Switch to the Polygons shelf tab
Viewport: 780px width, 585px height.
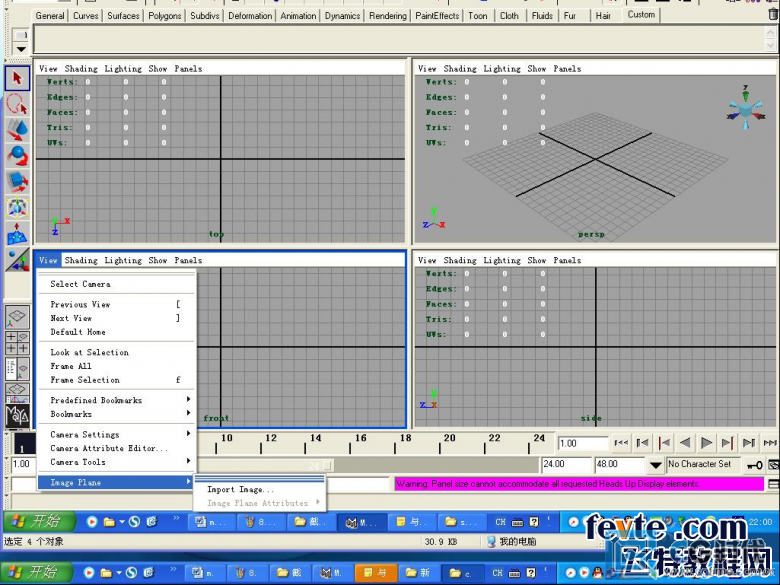click(x=165, y=16)
